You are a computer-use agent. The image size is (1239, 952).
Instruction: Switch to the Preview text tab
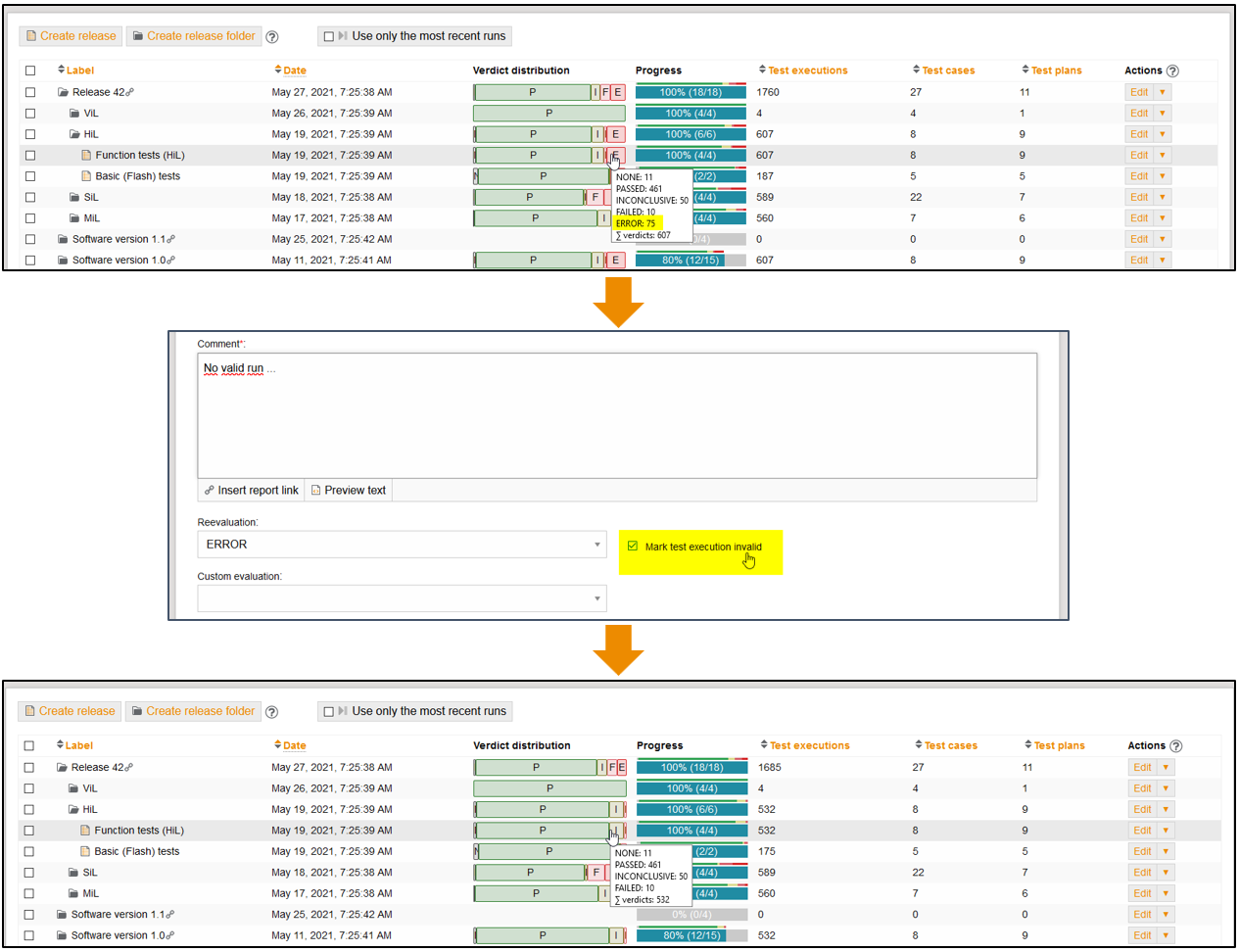[x=349, y=491]
